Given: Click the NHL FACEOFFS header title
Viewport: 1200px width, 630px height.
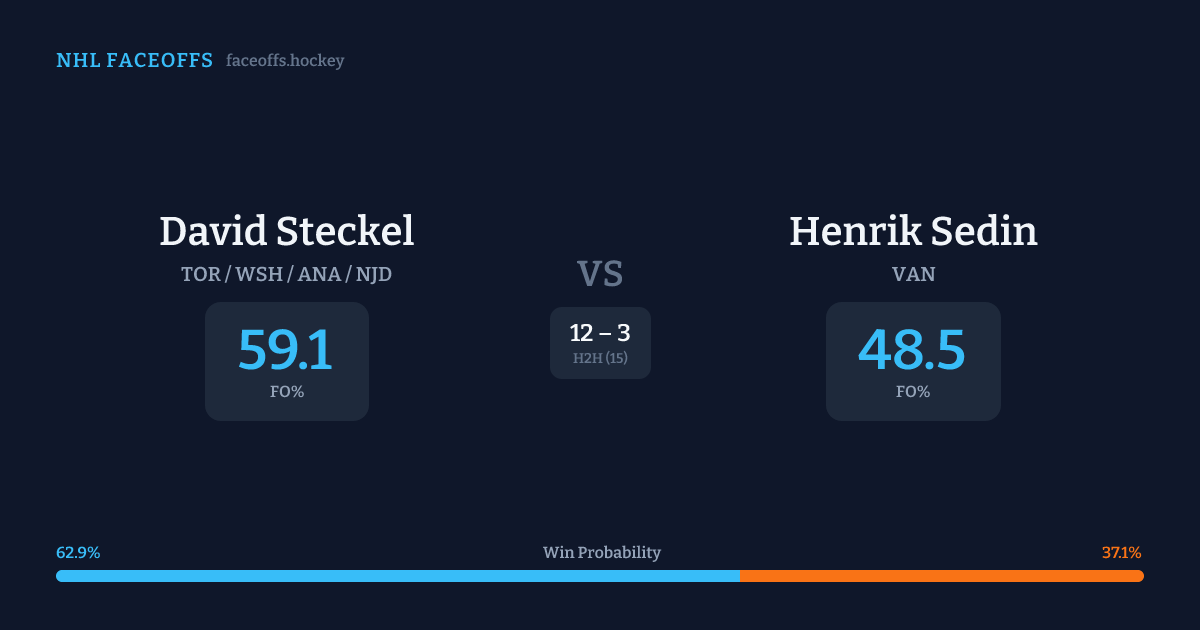Looking at the screenshot, I should (x=134, y=61).
